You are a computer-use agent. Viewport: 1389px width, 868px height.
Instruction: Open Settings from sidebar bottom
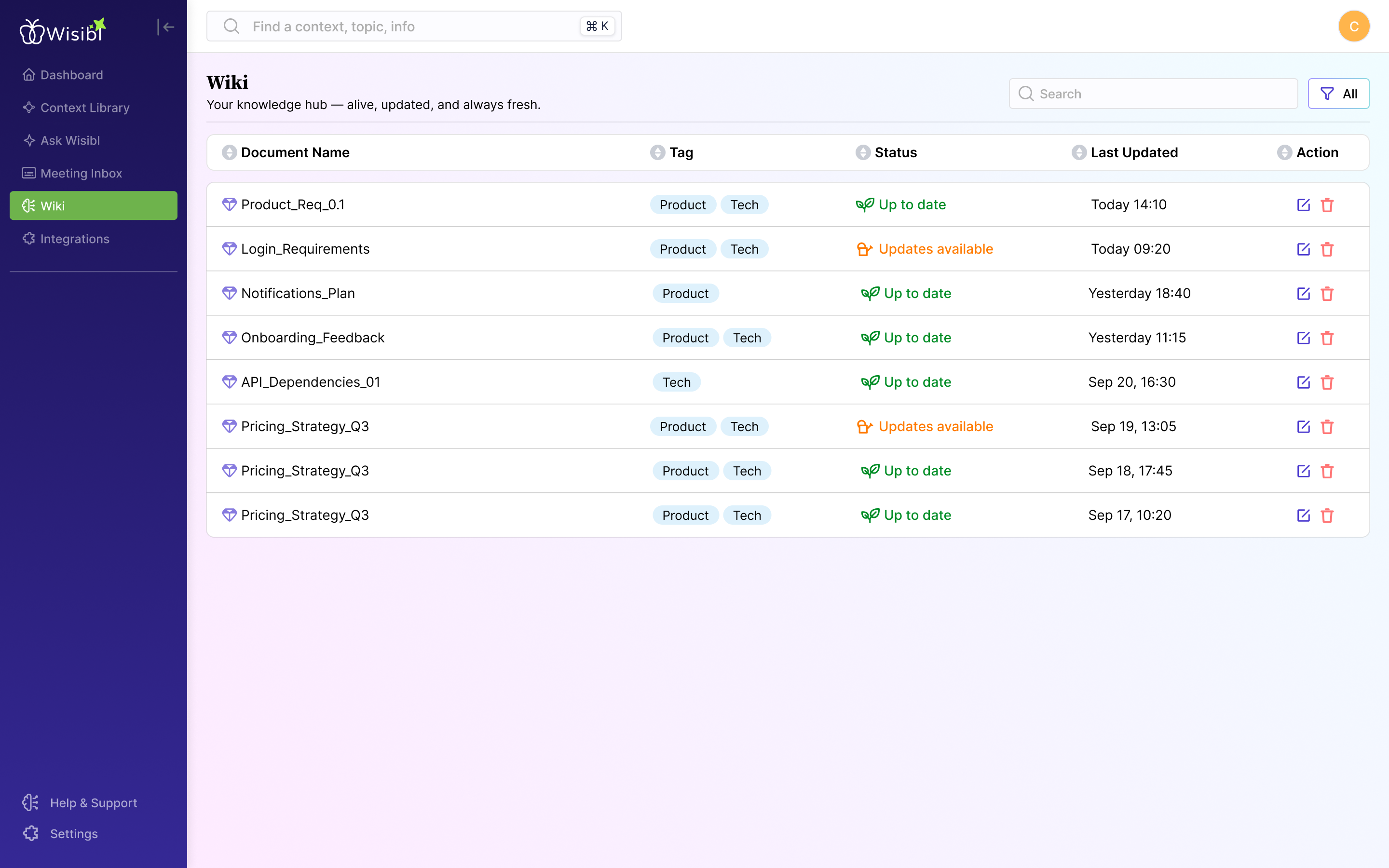(x=73, y=834)
